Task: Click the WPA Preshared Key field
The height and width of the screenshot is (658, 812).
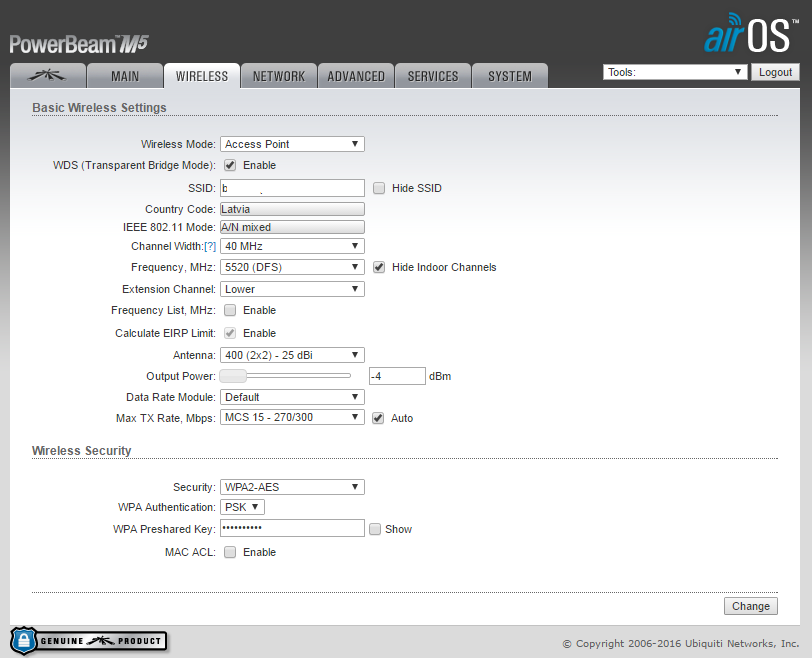Action: (x=292, y=528)
